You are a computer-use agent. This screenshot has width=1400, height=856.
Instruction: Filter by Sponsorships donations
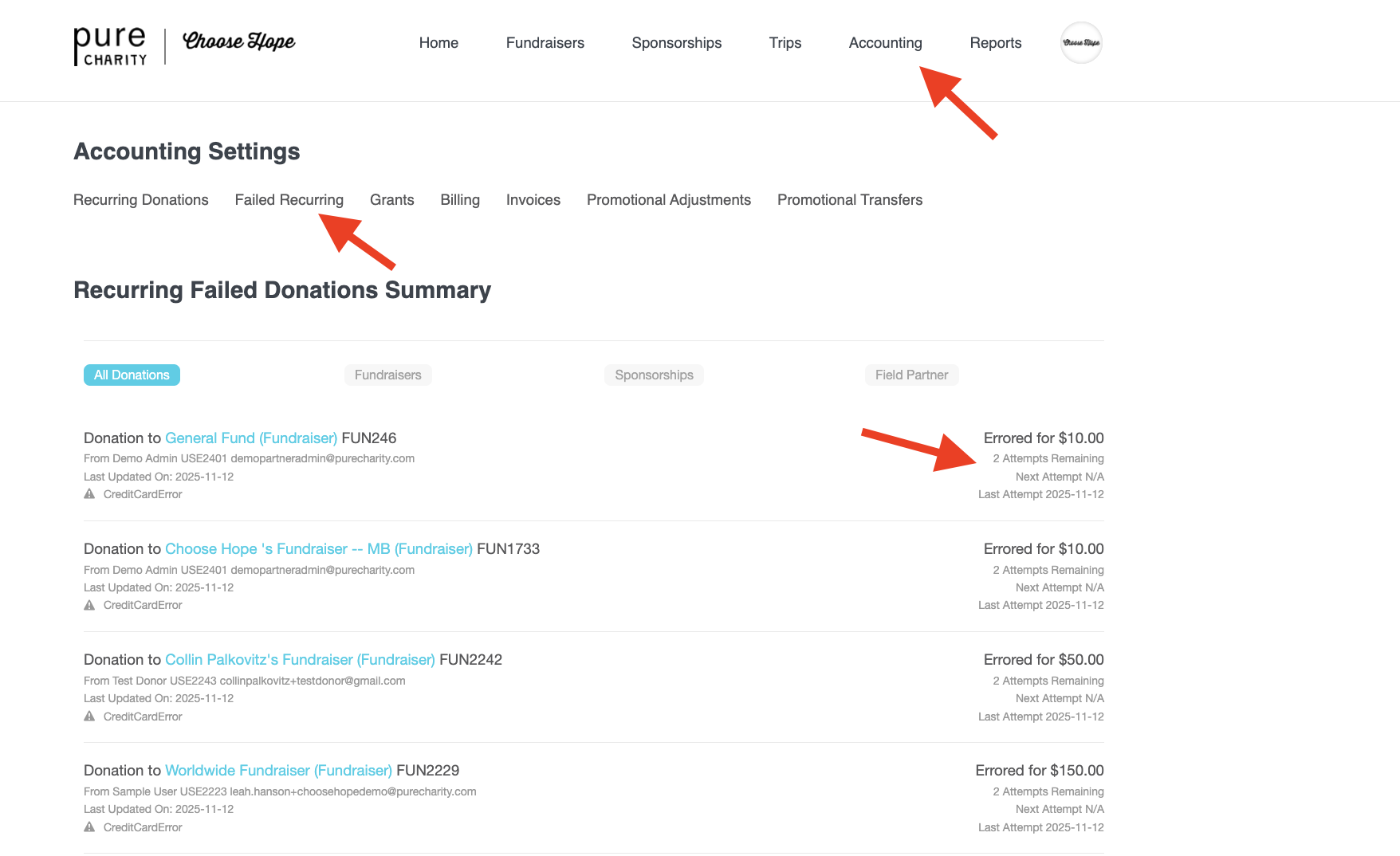click(654, 375)
